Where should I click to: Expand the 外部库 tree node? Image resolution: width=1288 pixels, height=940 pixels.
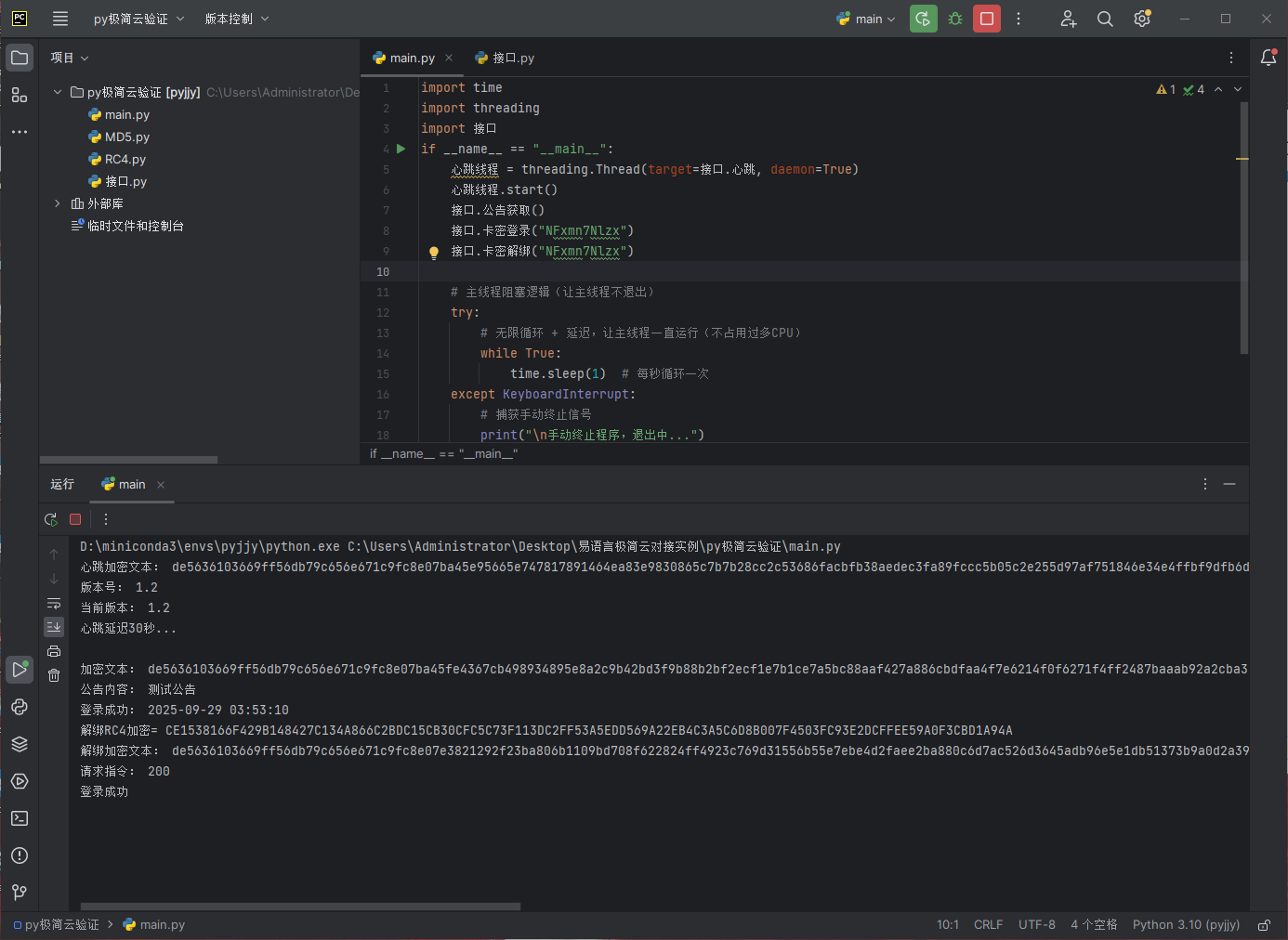[x=58, y=203]
